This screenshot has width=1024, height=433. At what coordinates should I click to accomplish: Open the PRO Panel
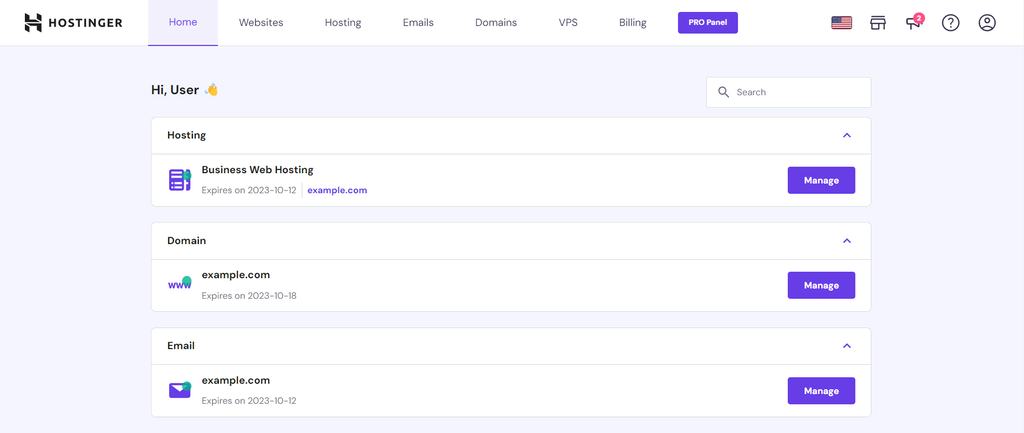(707, 23)
